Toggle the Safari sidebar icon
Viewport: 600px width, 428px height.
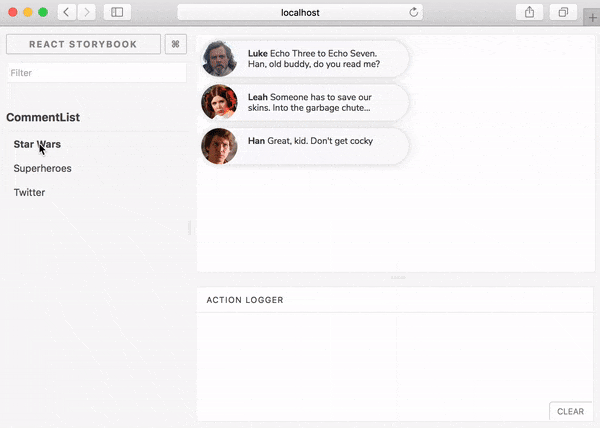117,12
